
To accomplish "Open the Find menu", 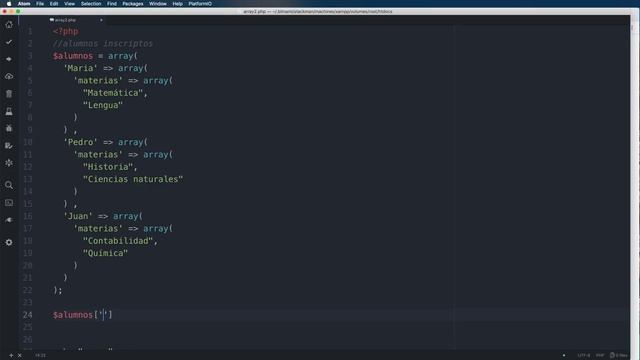I will click(x=112, y=4).
